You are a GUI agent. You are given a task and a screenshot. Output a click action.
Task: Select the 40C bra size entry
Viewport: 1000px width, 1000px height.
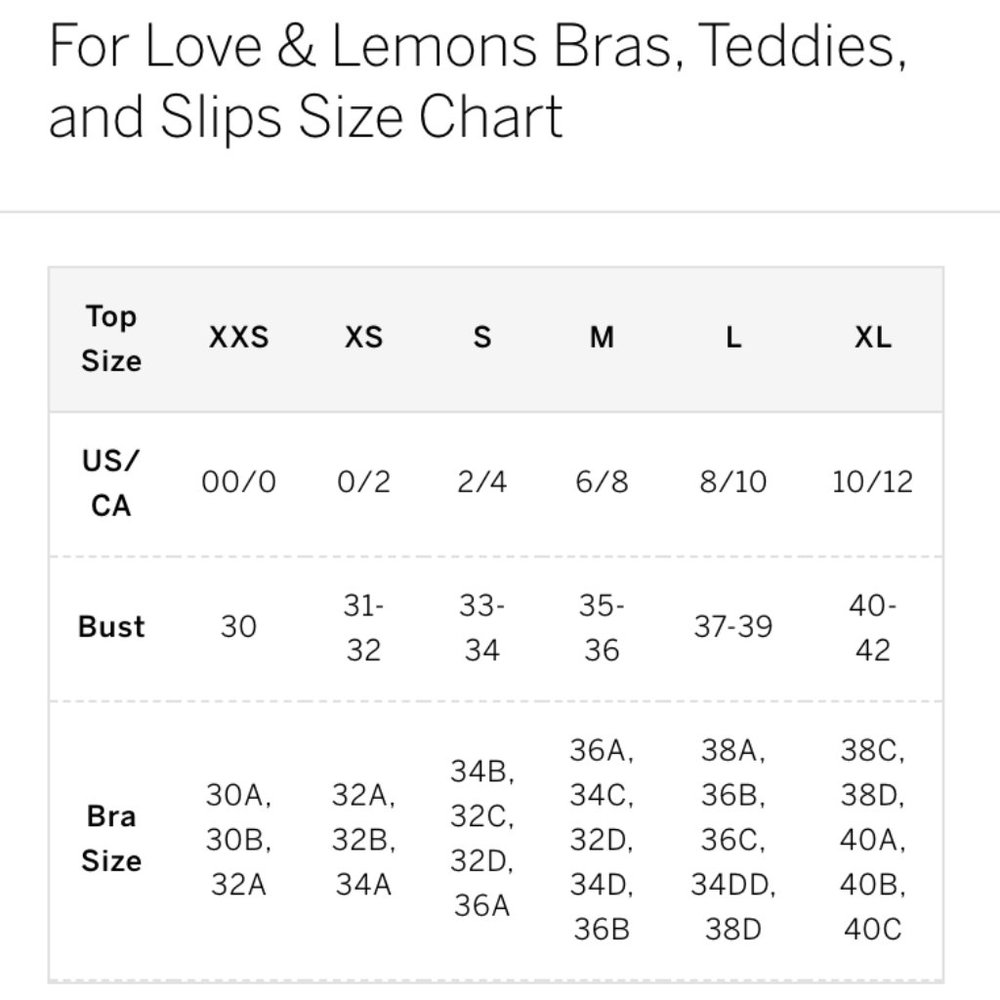click(872, 929)
